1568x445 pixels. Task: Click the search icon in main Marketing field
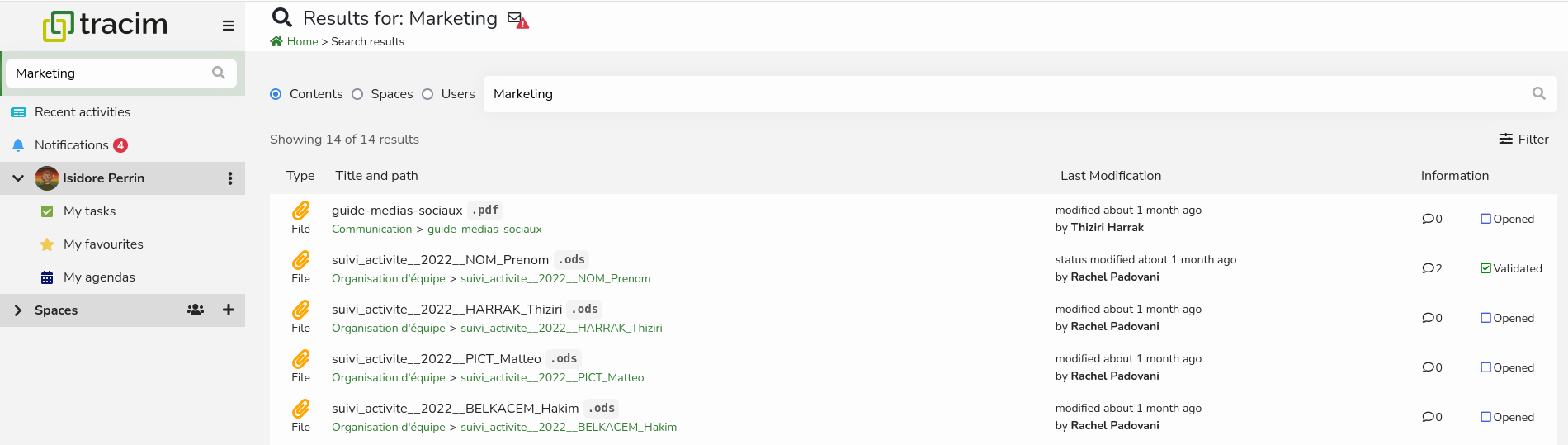point(1538,93)
